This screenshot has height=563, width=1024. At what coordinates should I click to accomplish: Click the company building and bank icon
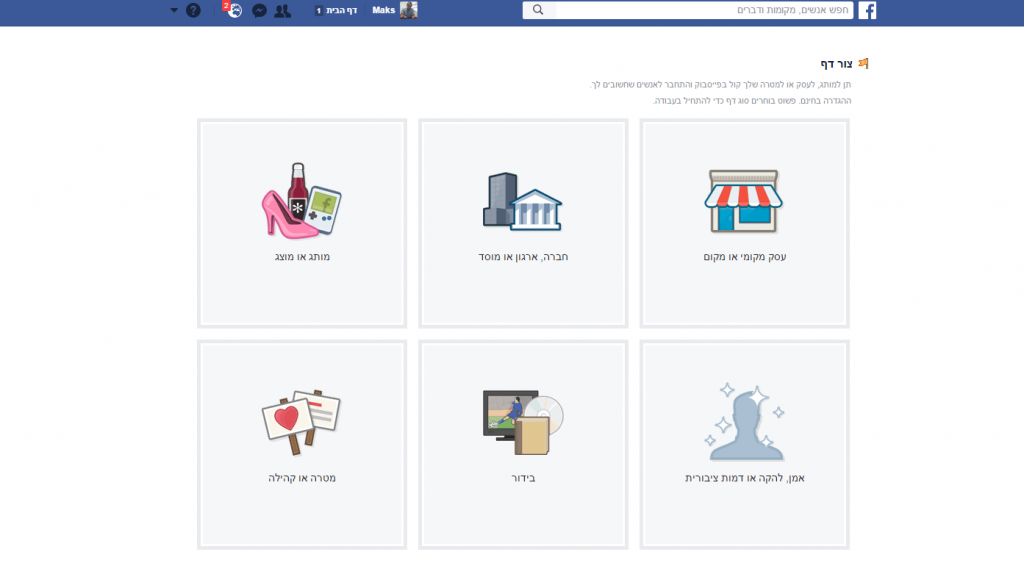pyautogui.click(x=522, y=202)
